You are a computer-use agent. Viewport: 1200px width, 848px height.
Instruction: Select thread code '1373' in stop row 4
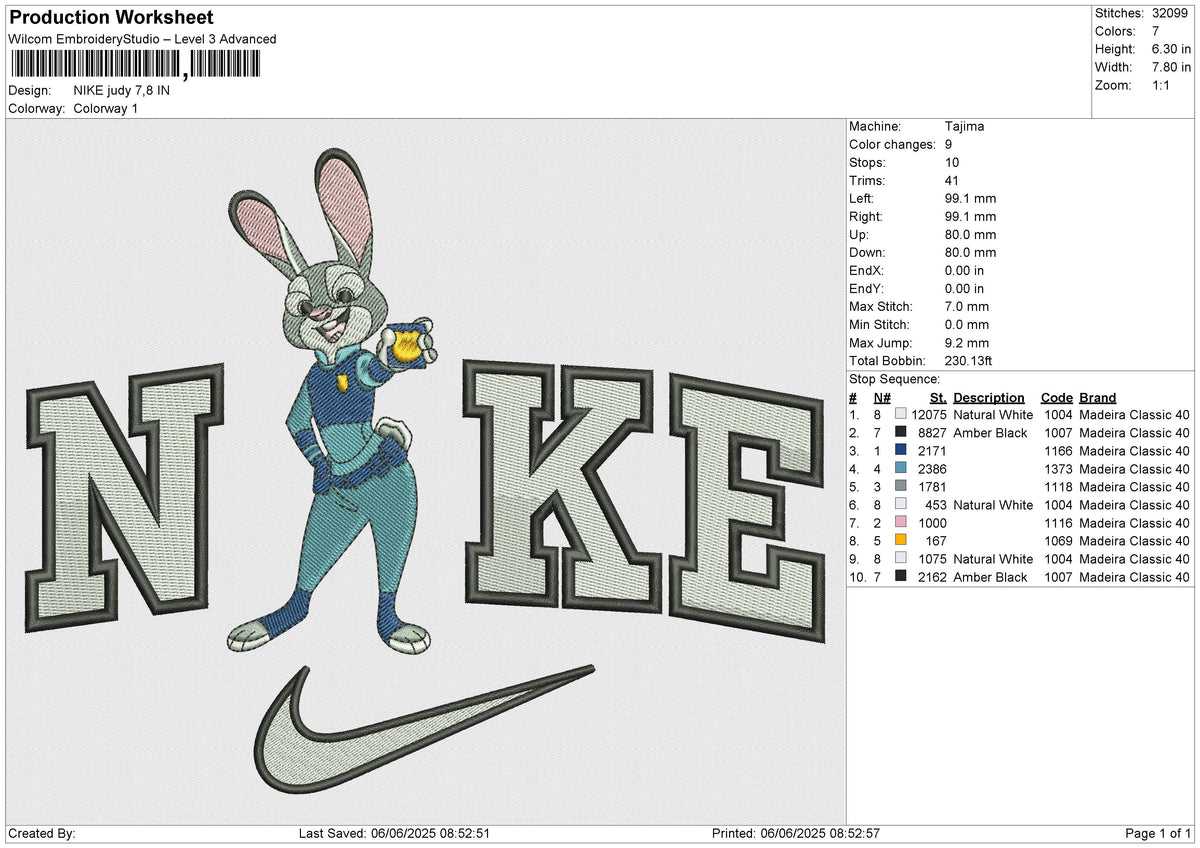click(1058, 469)
